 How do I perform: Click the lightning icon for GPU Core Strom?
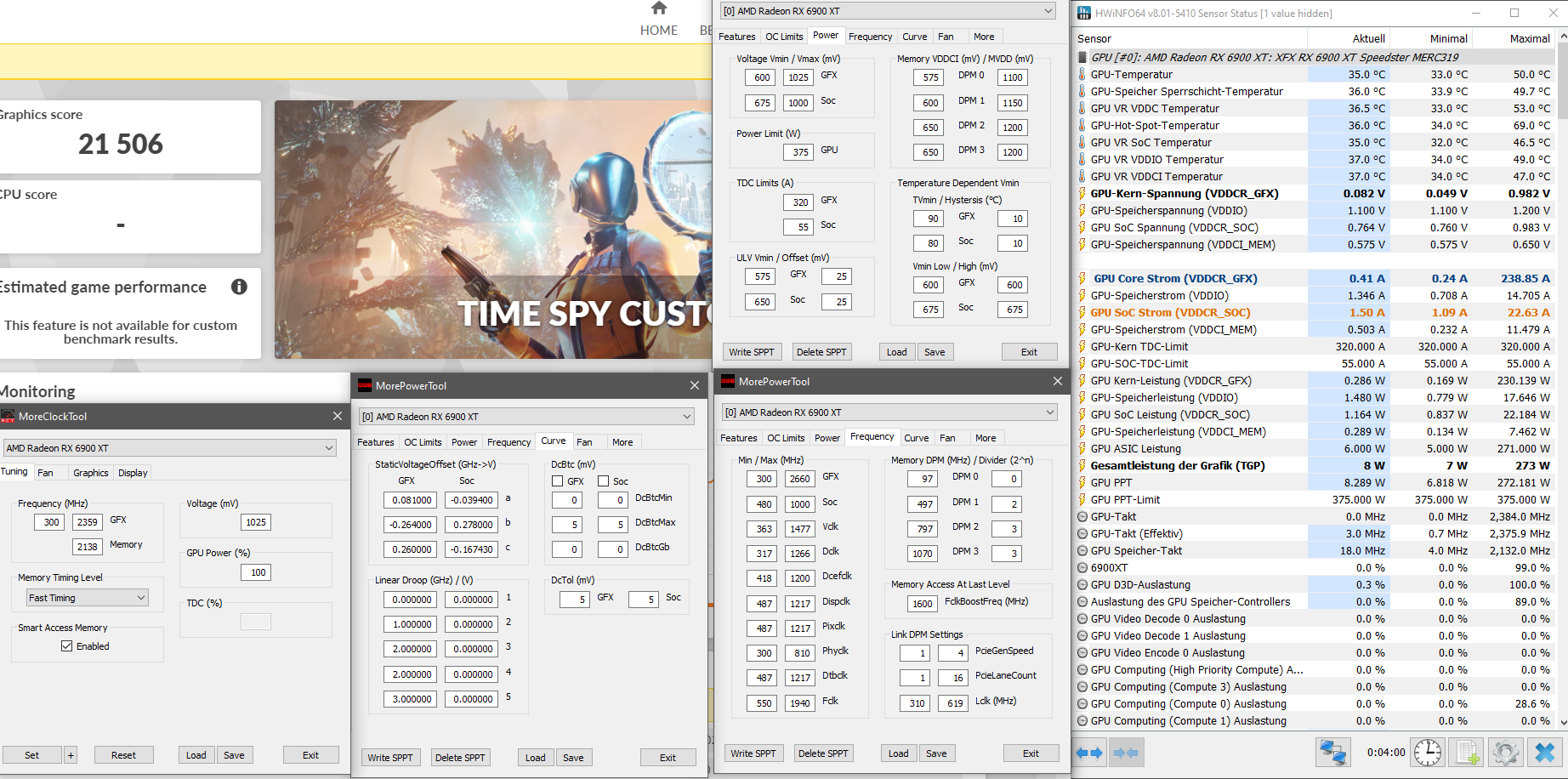tap(1082, 278)
